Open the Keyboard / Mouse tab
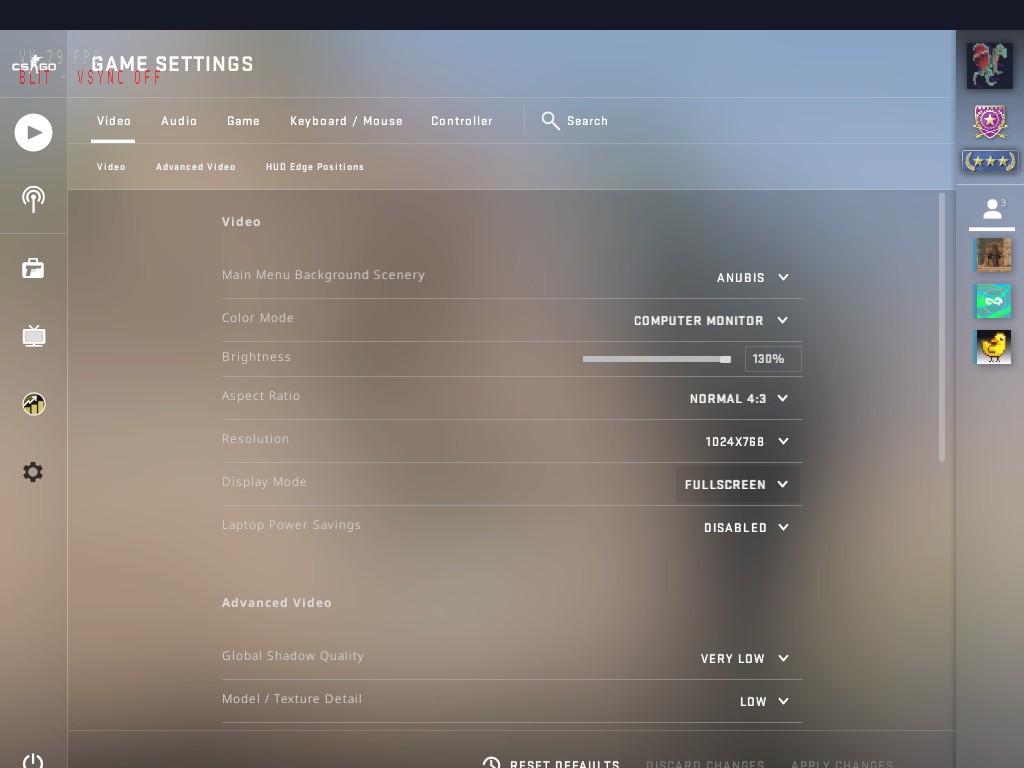Screen dimensions: 1024x768 click(346, 121)
